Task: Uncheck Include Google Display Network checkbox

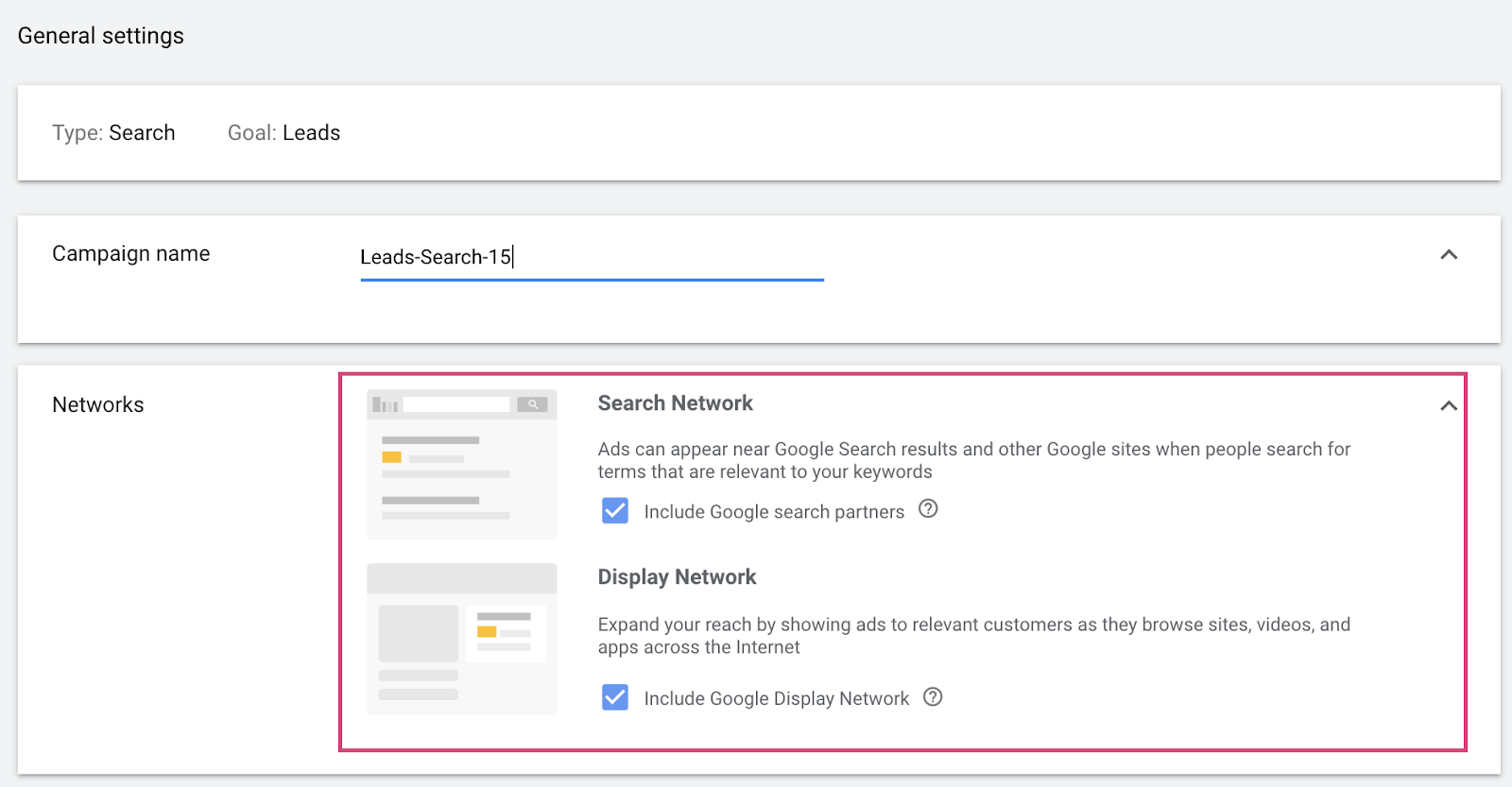Action: (615, 698)
